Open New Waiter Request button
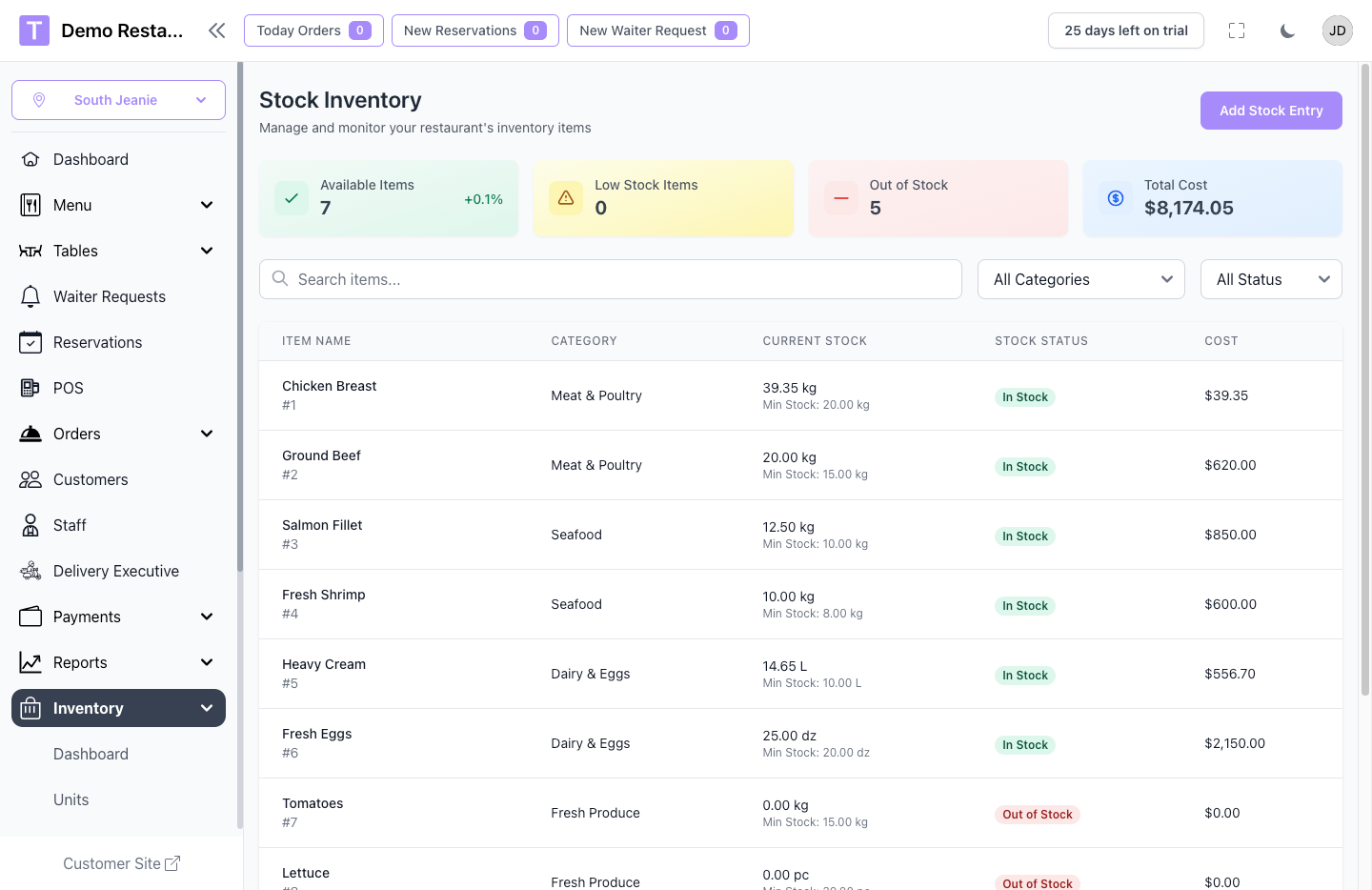This screenshot has width=1372, height=890. pyautogui.click(x=658, y=30)
